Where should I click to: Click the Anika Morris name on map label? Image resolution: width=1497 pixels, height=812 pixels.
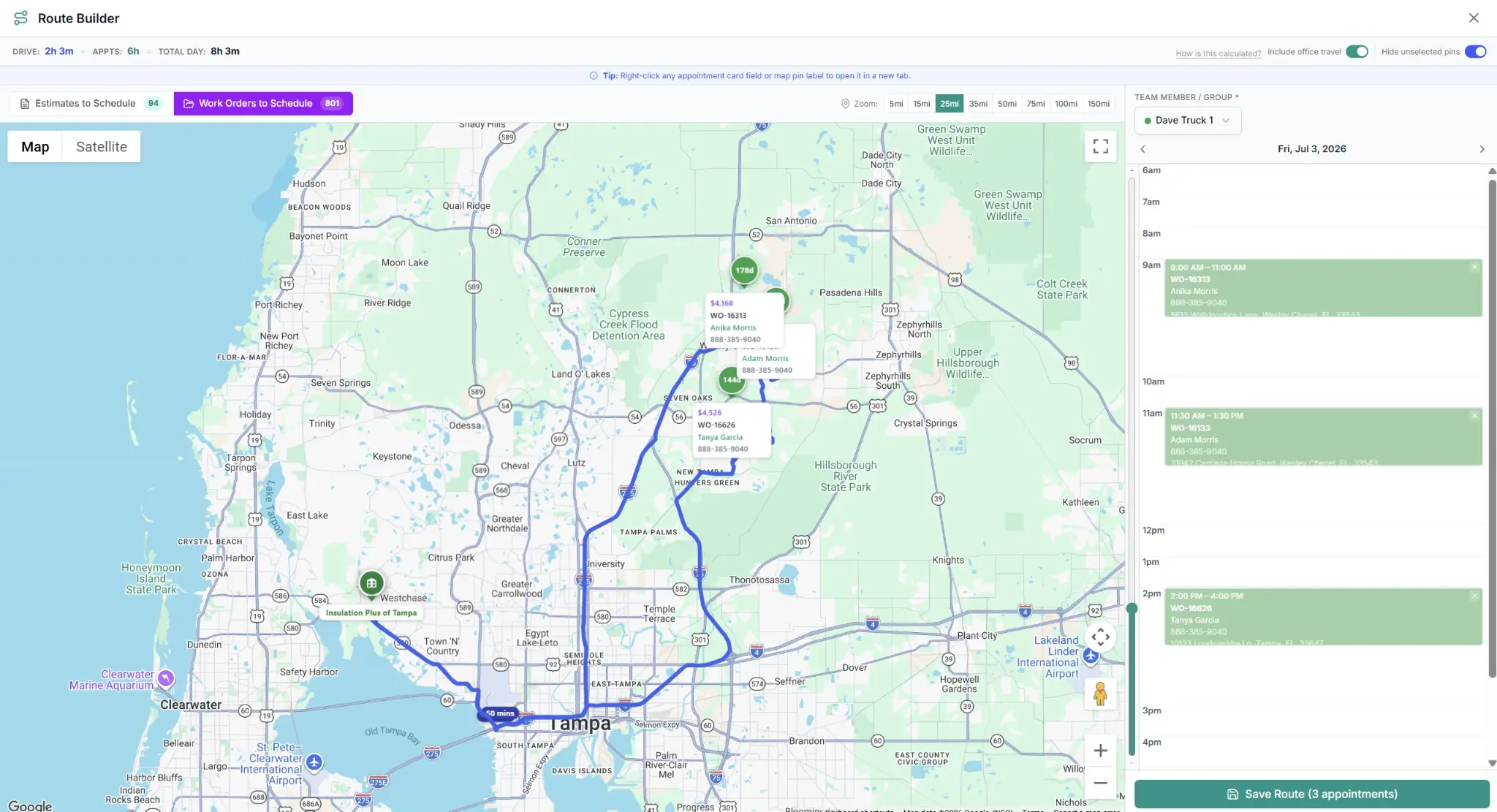click(x=733, y=328)
